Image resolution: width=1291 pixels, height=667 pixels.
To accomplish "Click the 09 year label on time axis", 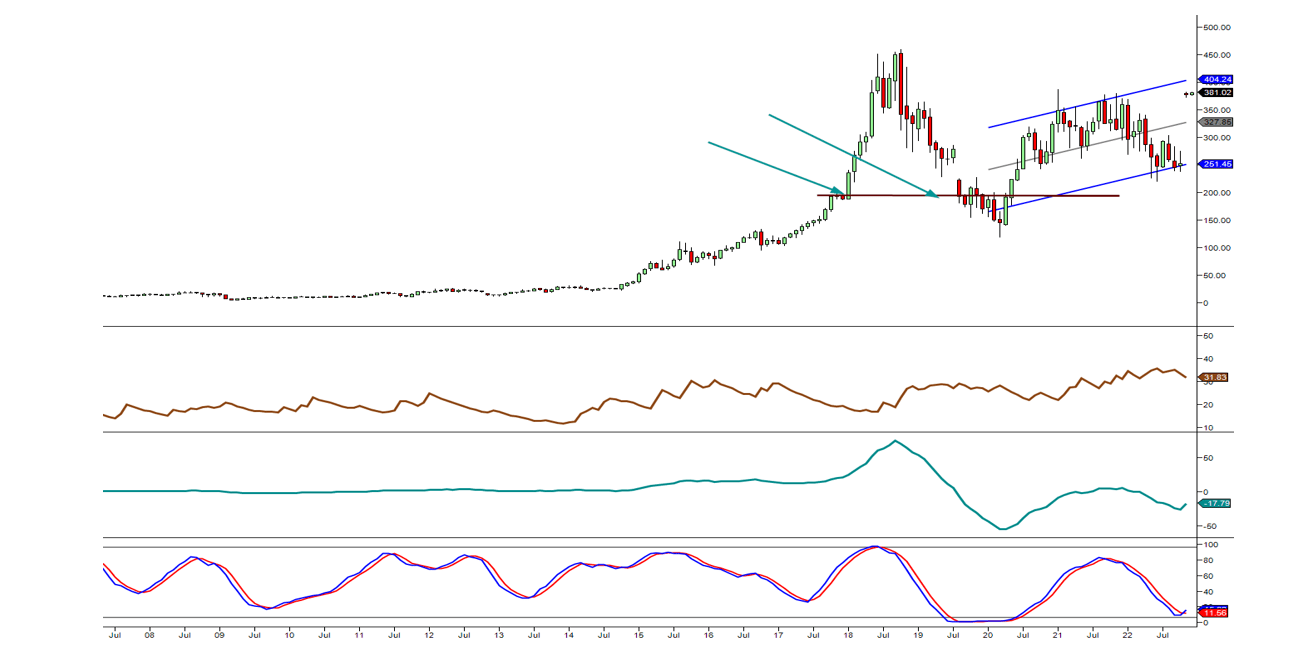I will point(219,634).
